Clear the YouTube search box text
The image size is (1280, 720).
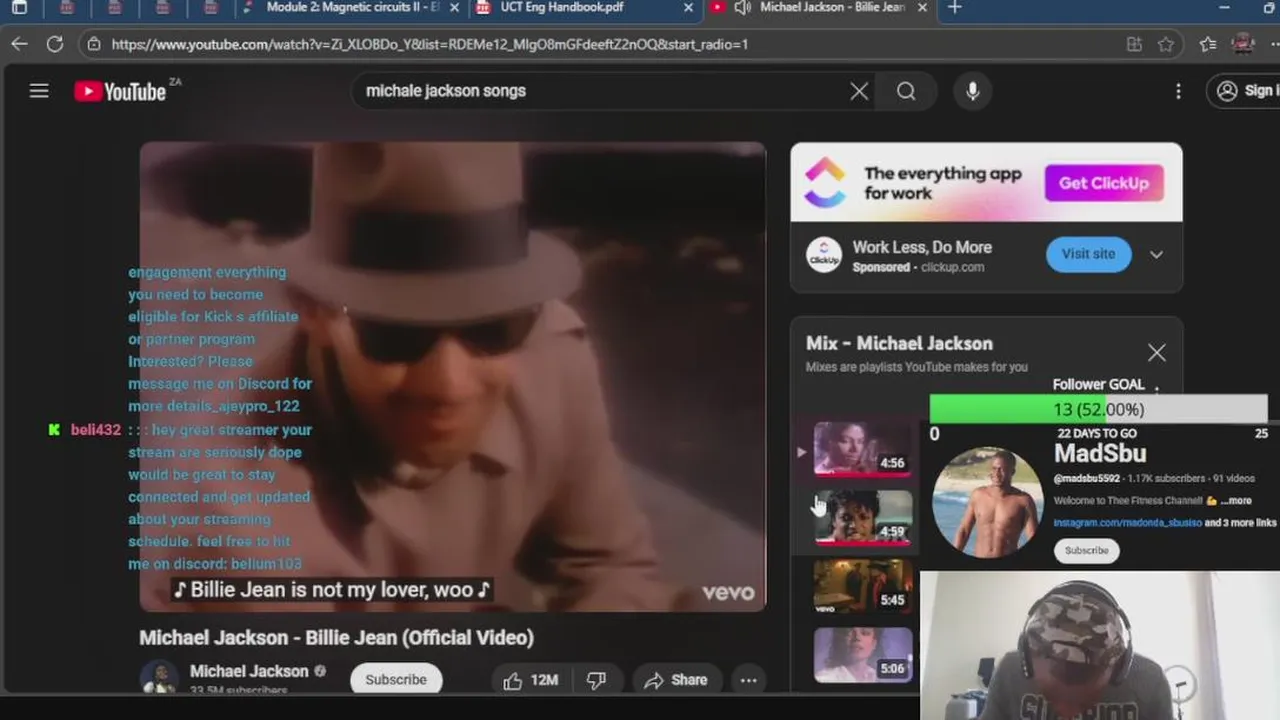859,91
